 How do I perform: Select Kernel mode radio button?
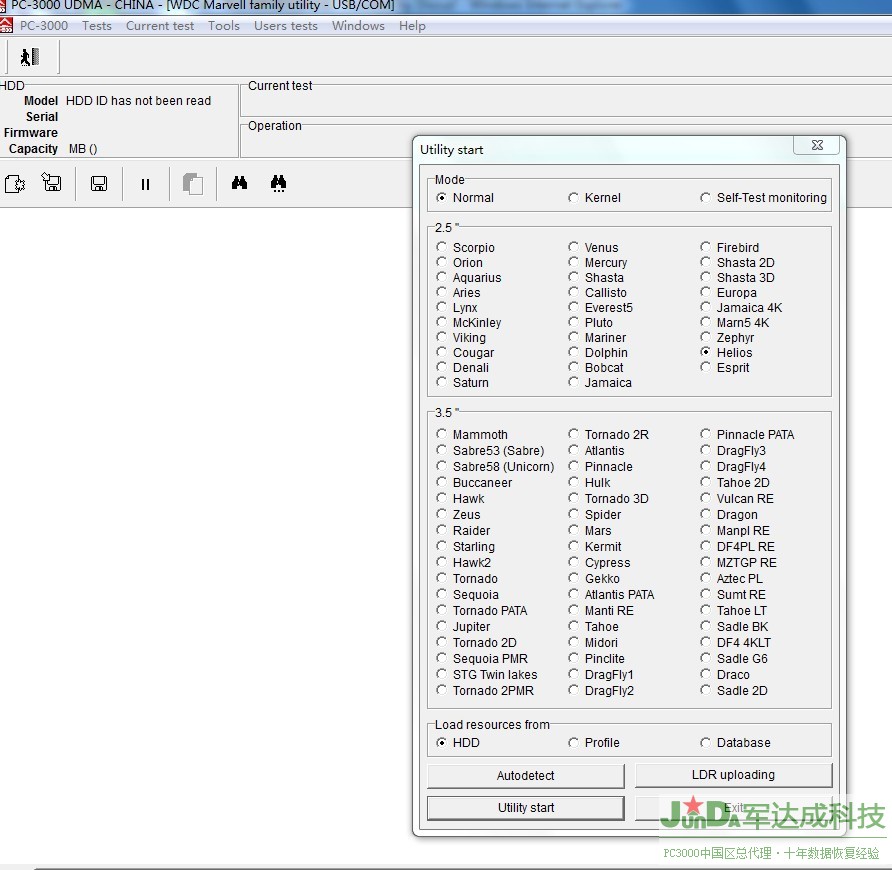coord(573,197)
